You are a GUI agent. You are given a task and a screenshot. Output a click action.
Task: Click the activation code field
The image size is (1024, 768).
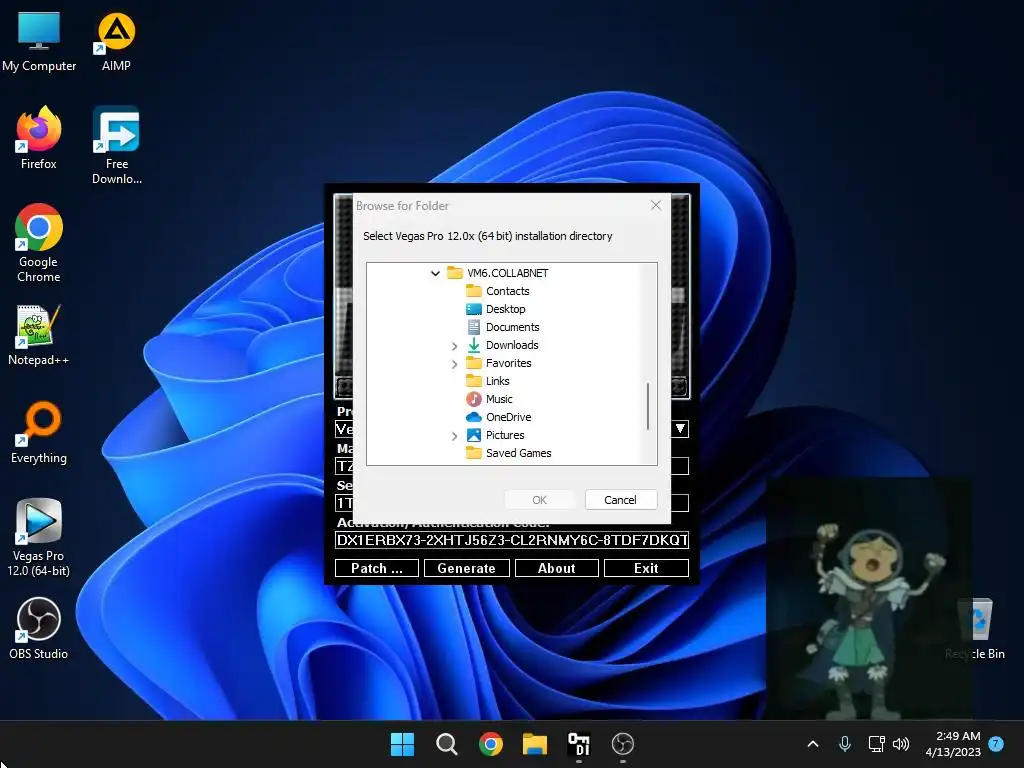click(512, 540)
